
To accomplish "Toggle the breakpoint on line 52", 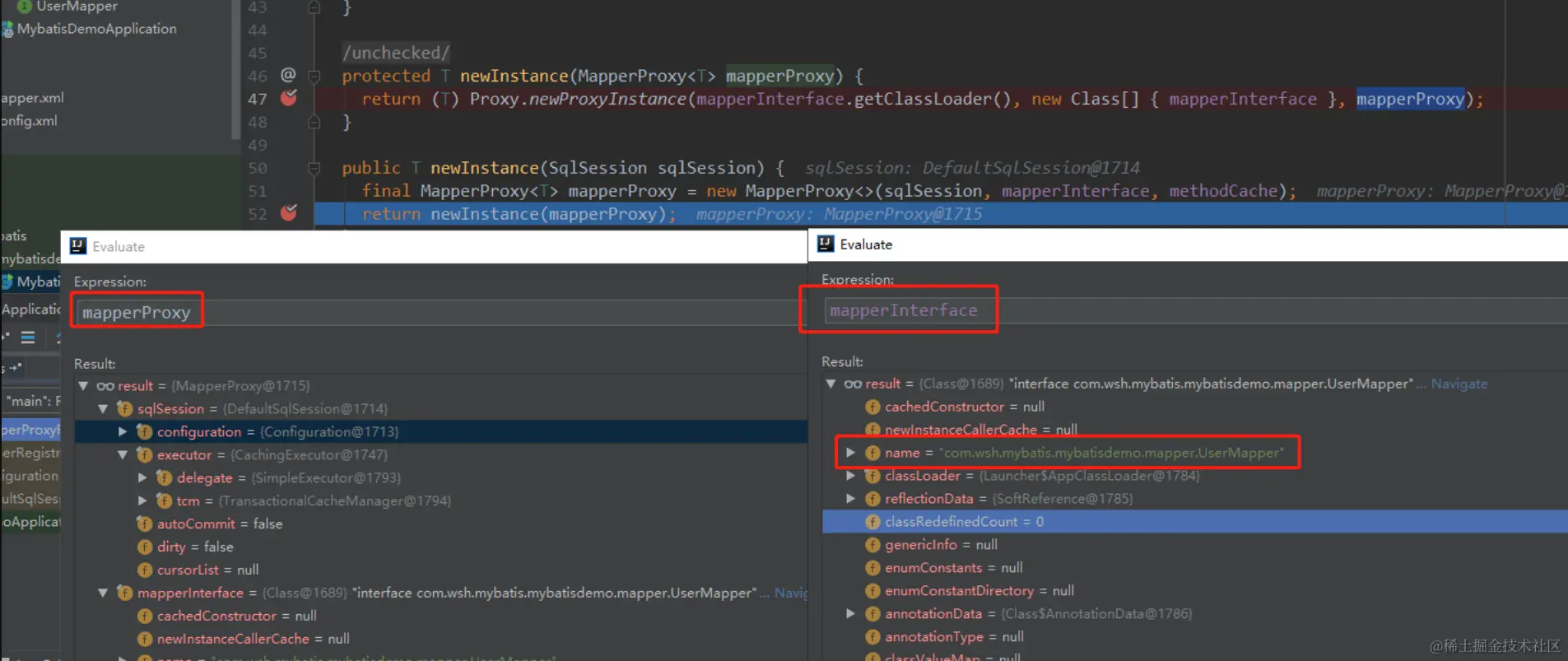I will [289, 213].
